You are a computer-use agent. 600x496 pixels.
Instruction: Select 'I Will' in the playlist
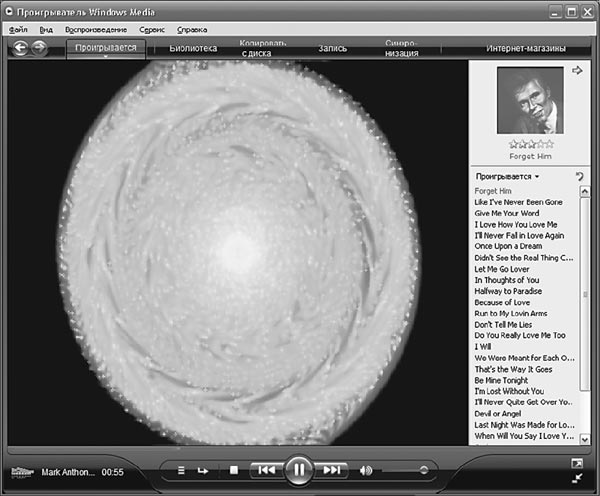tap(483, 346)
